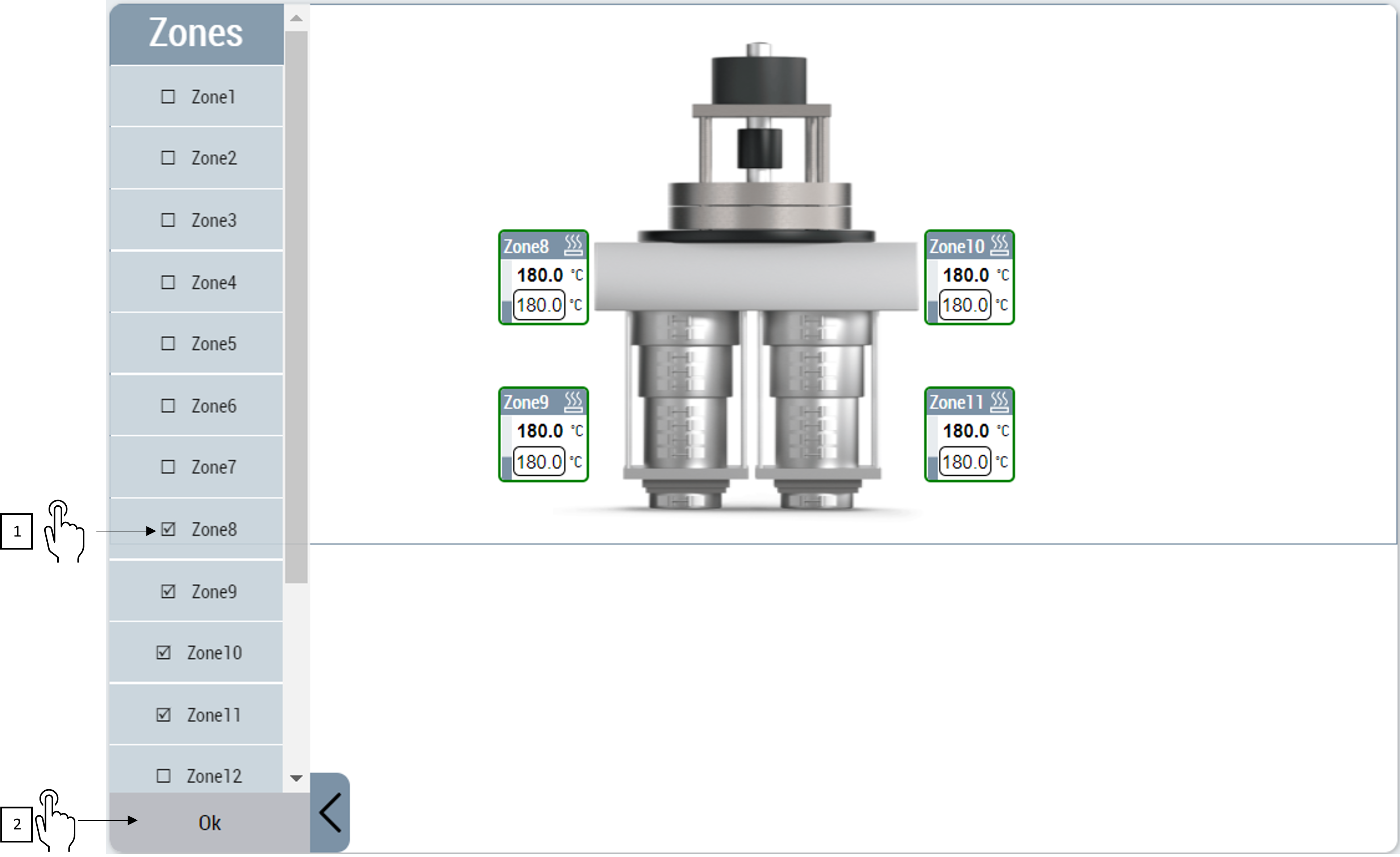Click the Zone11 power level bar
Screen dimensions: 1400x857
point(933,448)
